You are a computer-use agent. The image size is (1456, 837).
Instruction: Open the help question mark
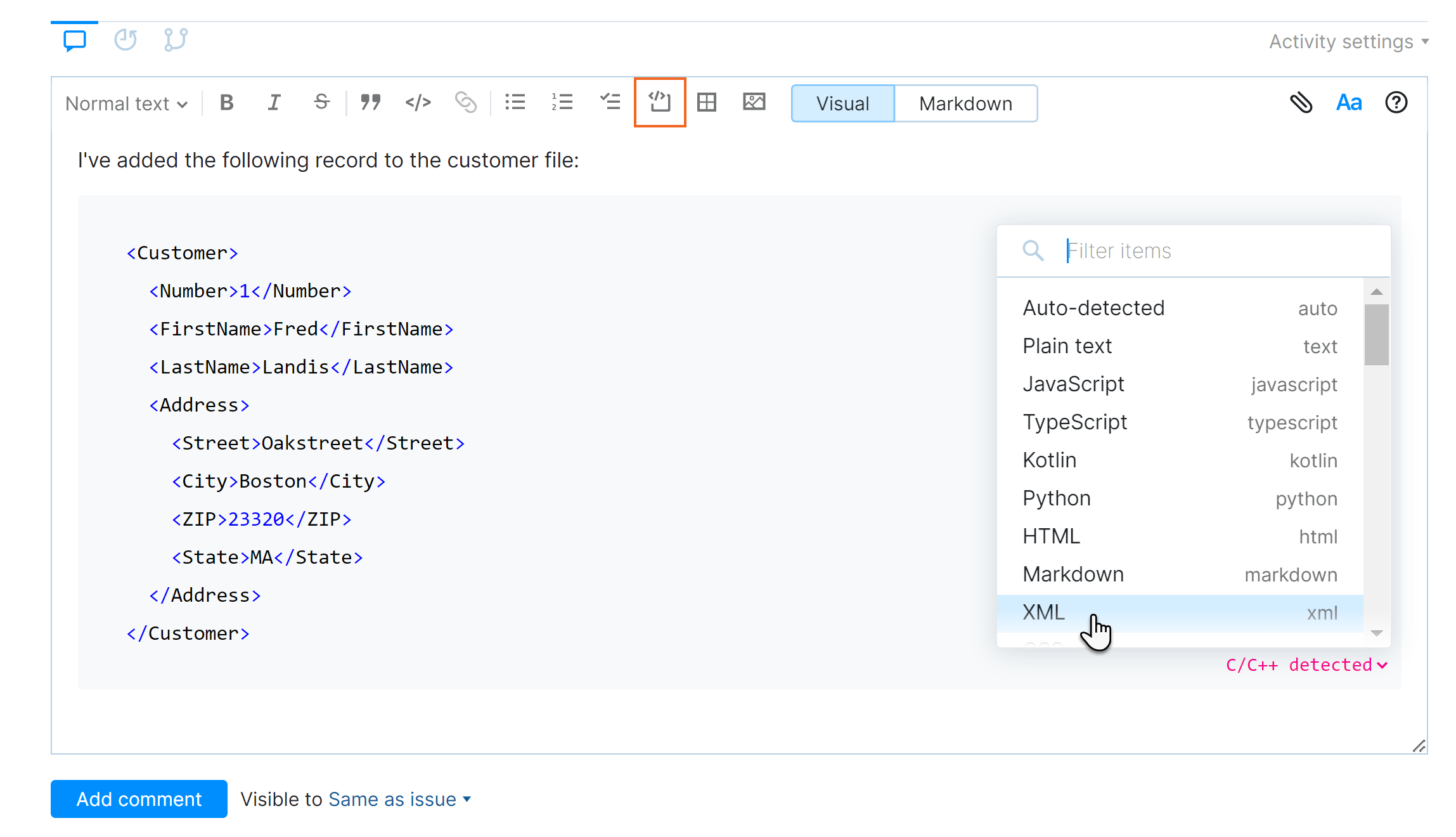coord(1396,102)
